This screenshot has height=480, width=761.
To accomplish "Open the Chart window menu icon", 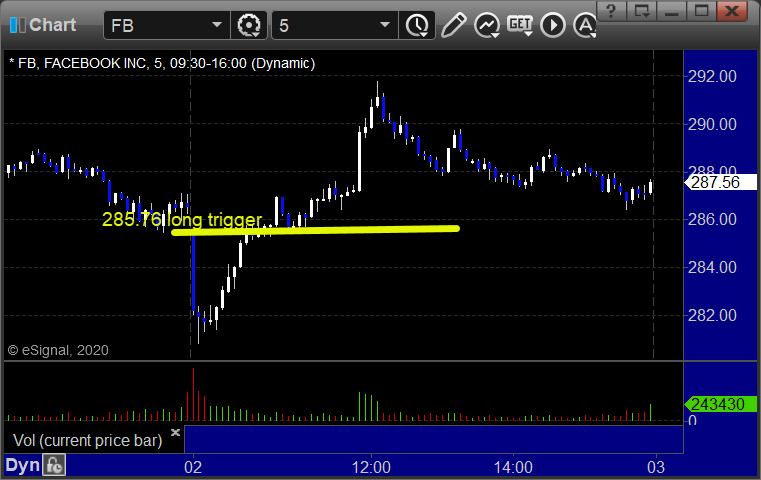I will tap(17, 25).
